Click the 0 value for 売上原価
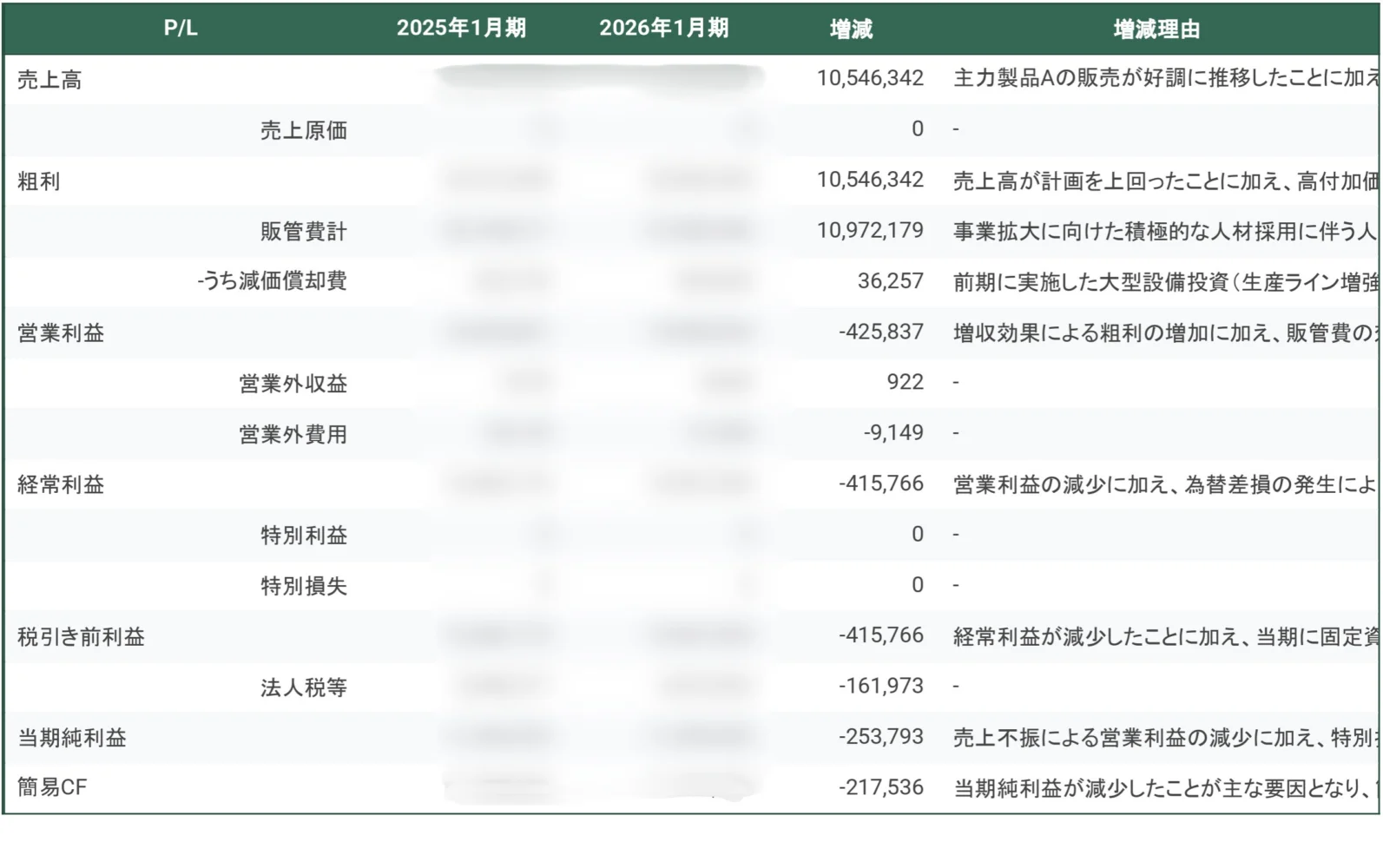 tap(918, 129)
